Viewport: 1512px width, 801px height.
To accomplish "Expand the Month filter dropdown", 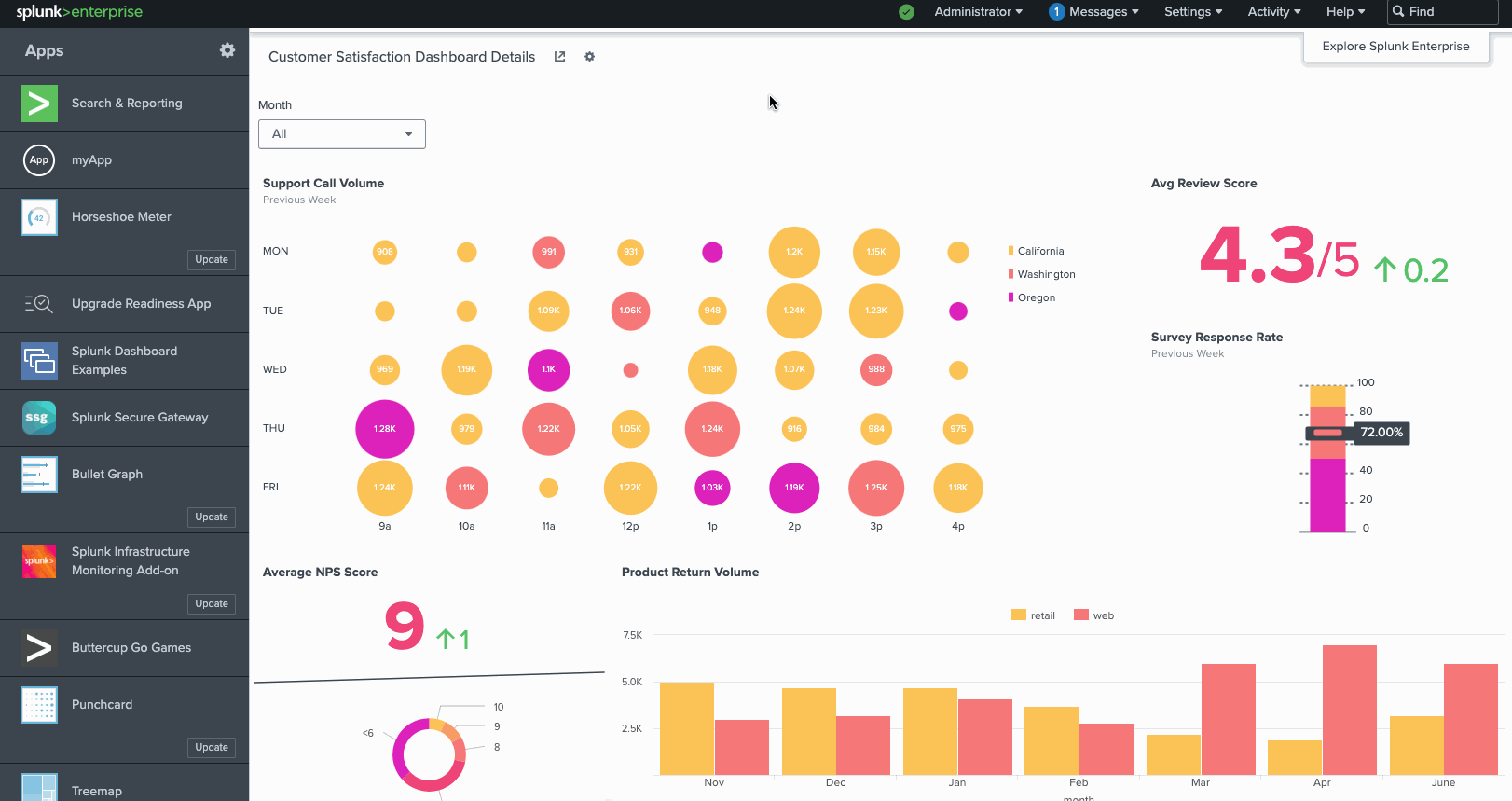I will click(341, 134).
